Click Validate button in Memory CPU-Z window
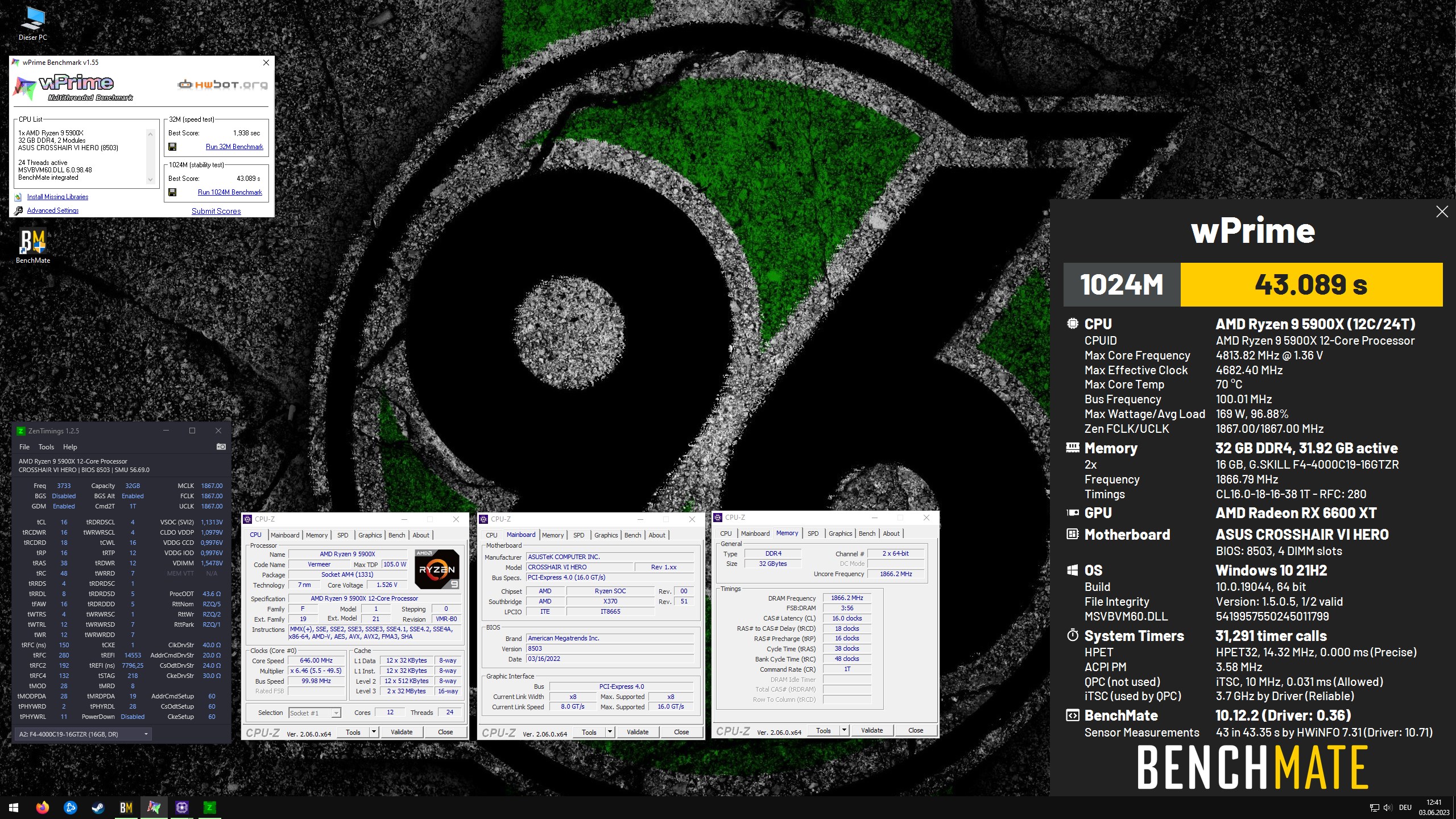1456x819 pixels. pos(872,730)
